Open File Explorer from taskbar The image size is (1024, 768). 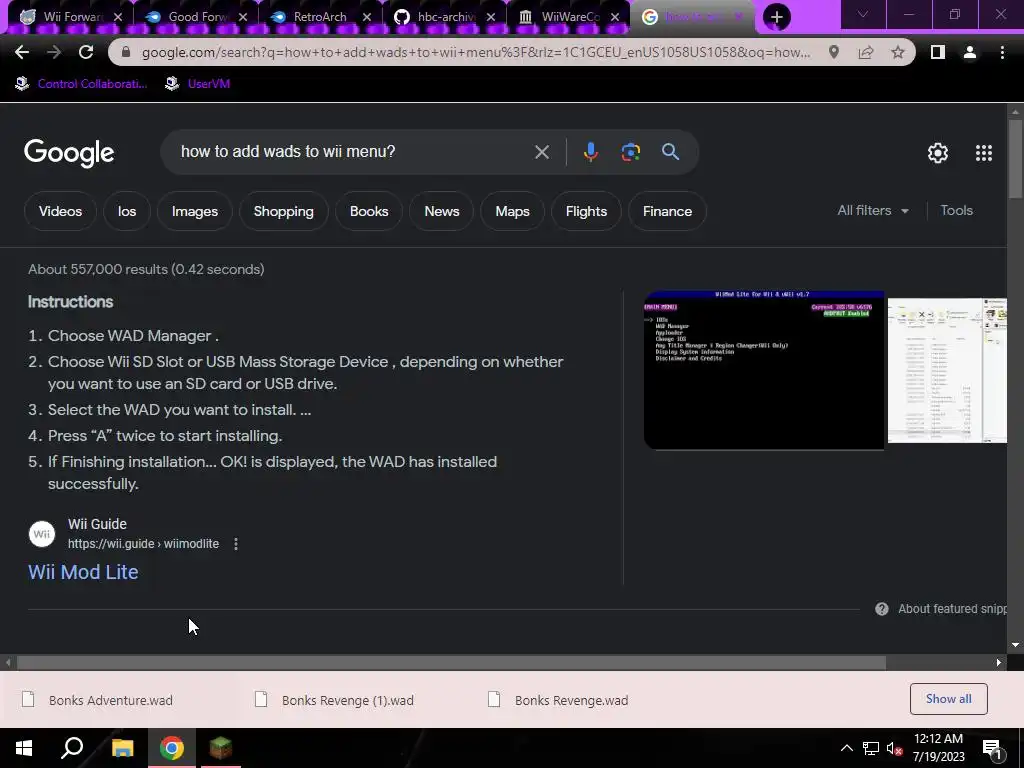pyautogui.click(x=122, y=748)
